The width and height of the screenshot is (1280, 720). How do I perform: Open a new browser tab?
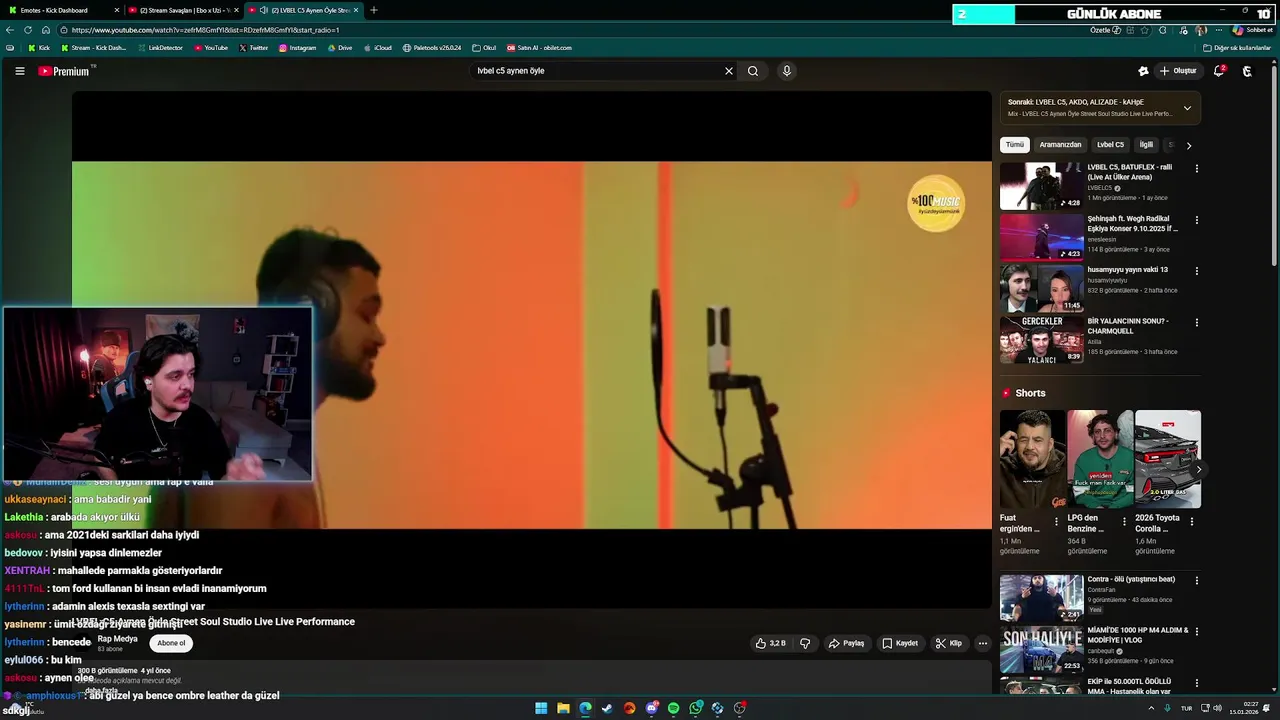point(374,10)
